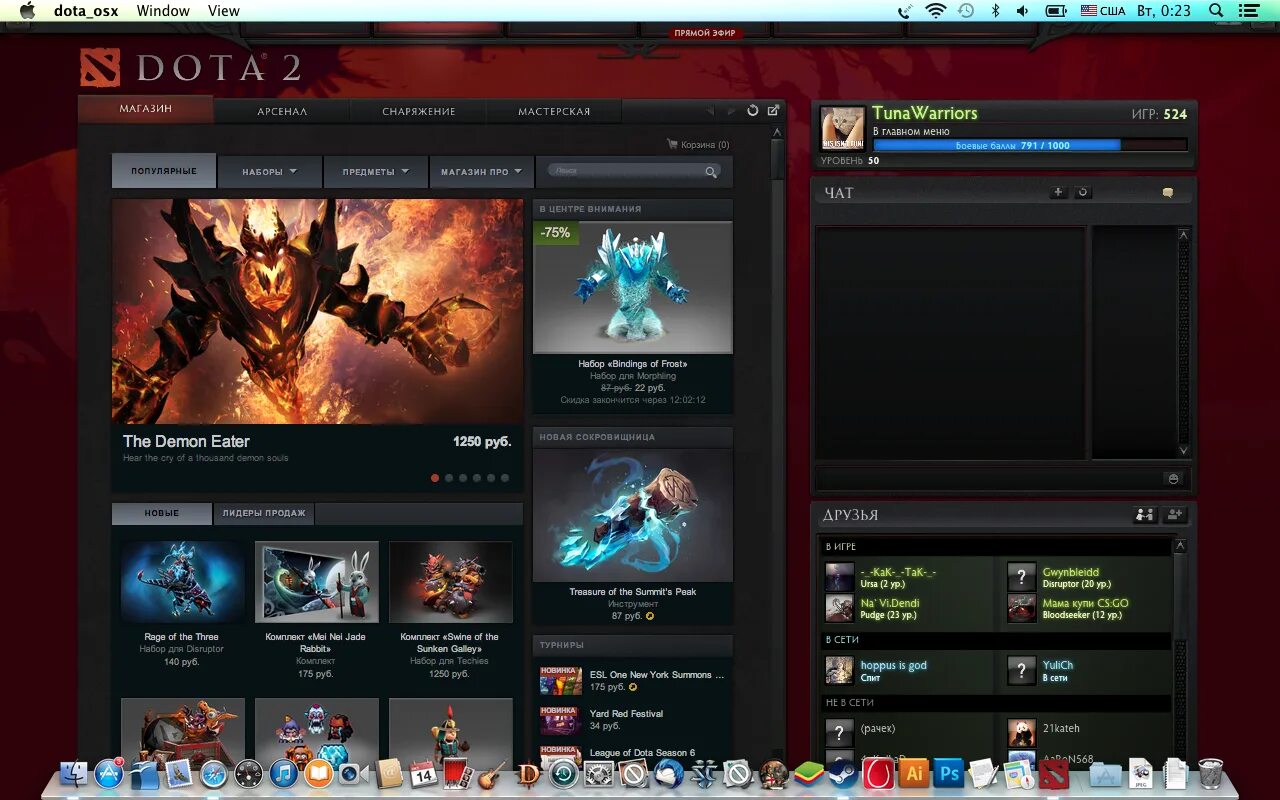Open TunaWarriors profile avatar

click(x=843, y=128)
